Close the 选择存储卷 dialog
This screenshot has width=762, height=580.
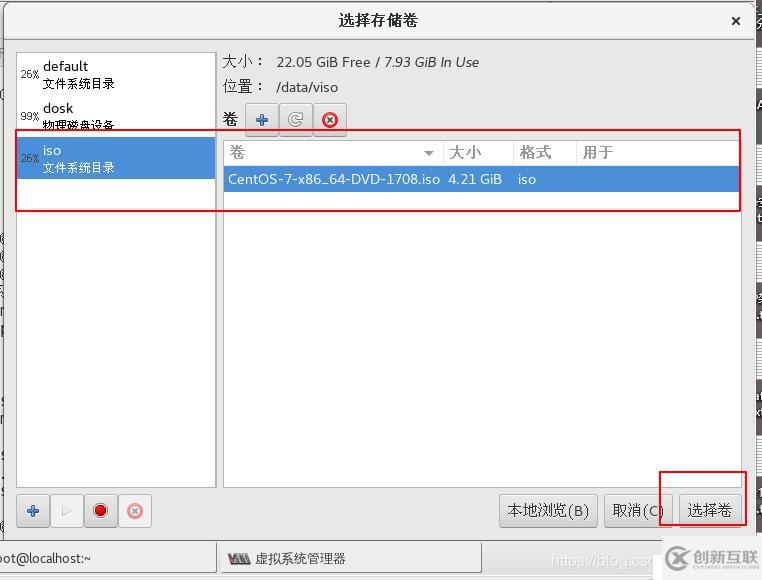(736, 21)
